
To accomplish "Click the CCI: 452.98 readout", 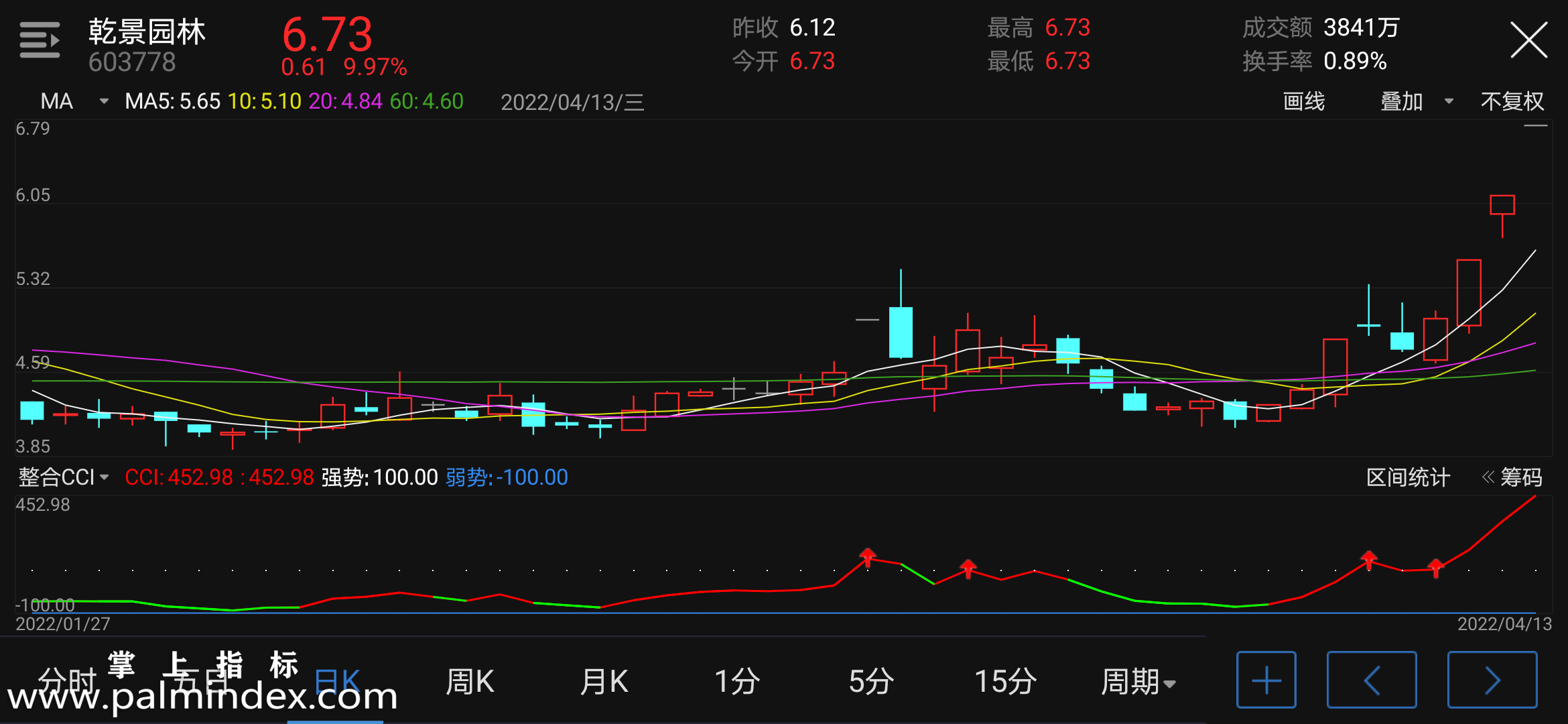I will click(179, 477).
